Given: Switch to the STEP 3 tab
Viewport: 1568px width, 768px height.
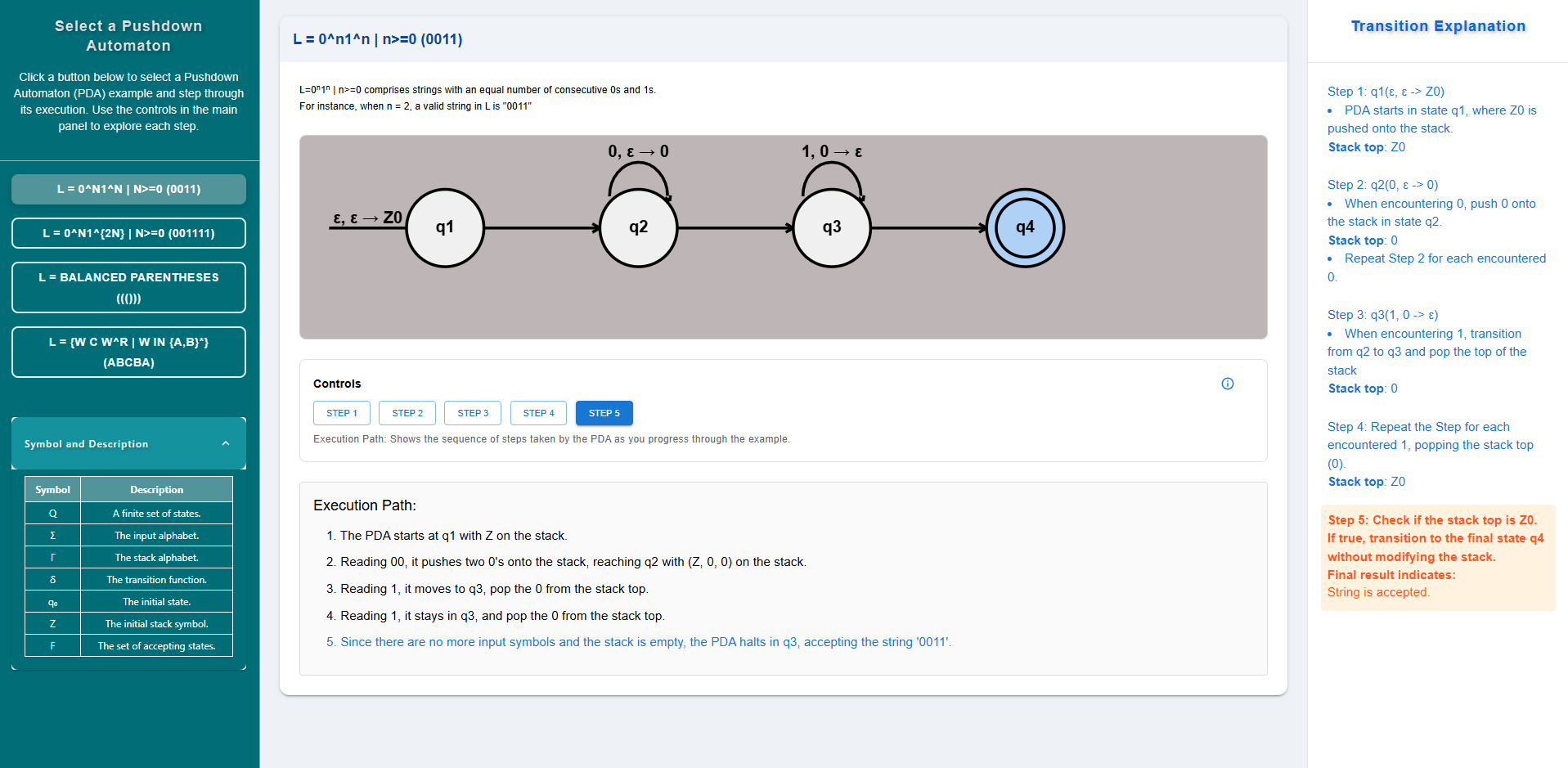Looking at the screenshot, I should coord(473,413).
